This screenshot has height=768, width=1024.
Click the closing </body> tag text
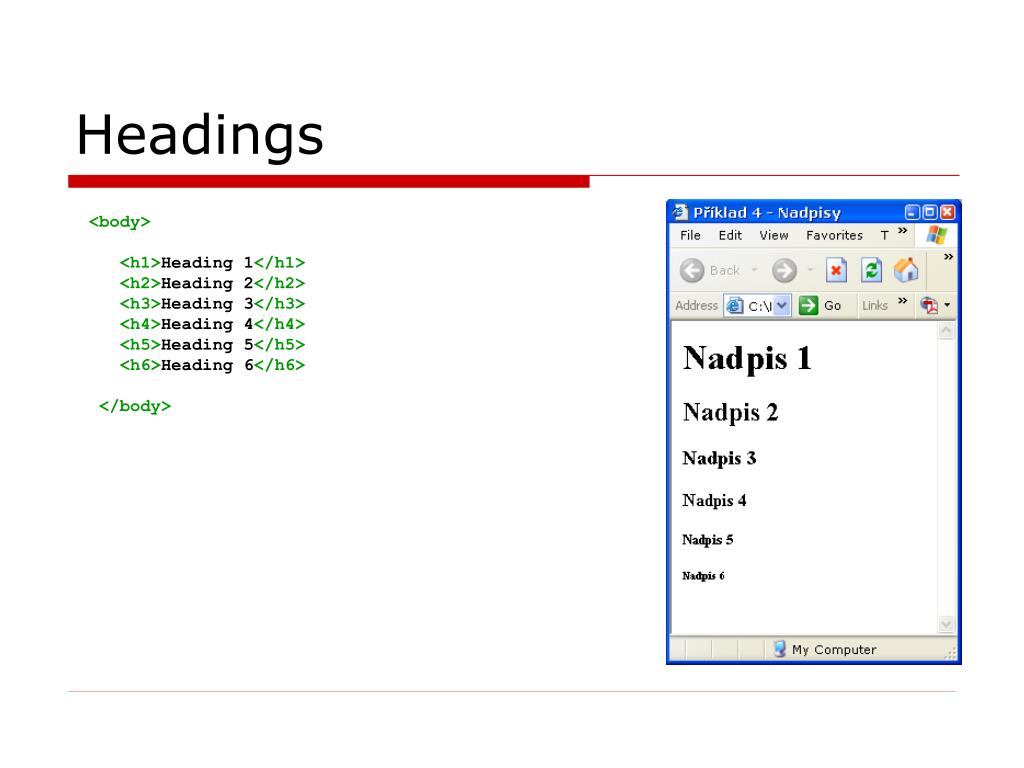click(135, 406)
